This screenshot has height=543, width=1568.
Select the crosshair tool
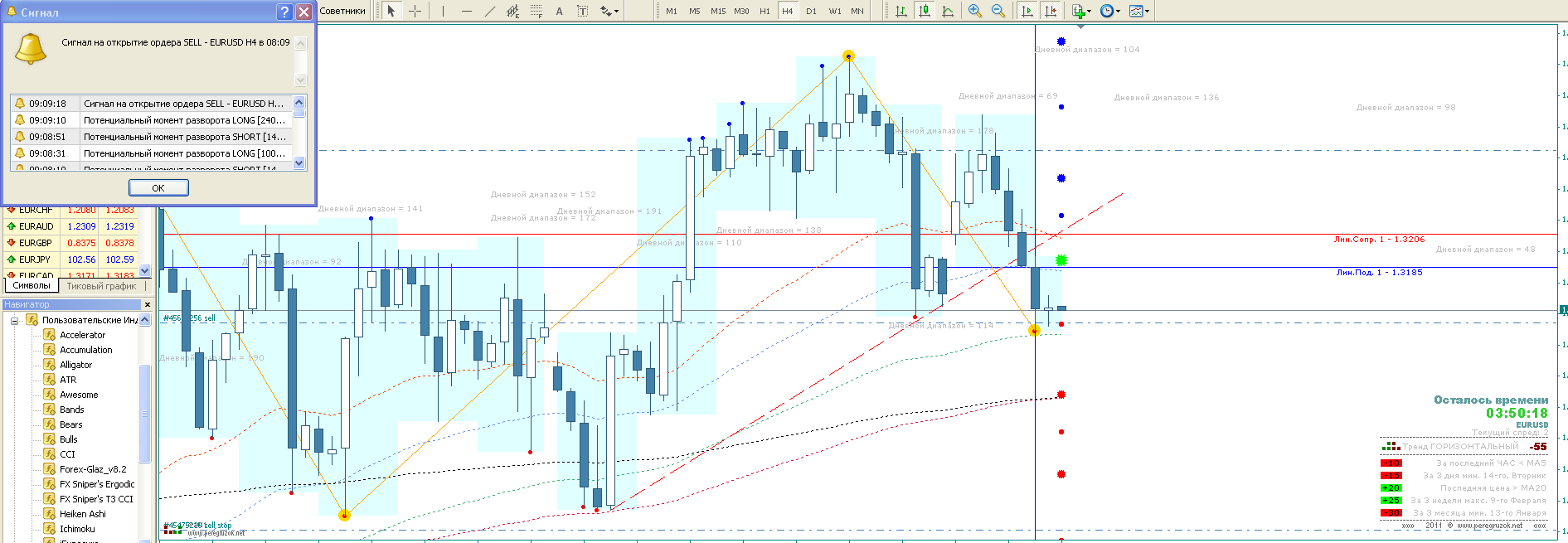click(415, 11)
